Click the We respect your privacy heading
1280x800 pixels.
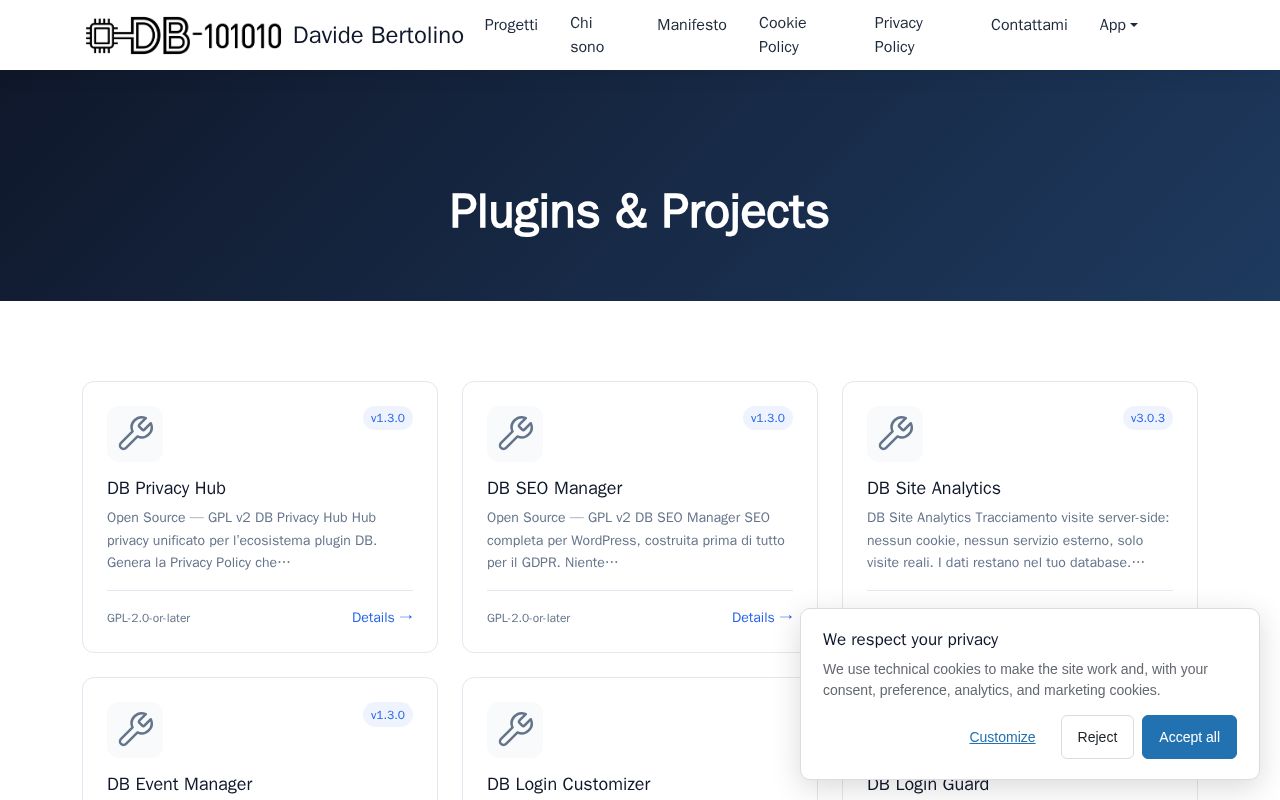[x=910, y=639]
